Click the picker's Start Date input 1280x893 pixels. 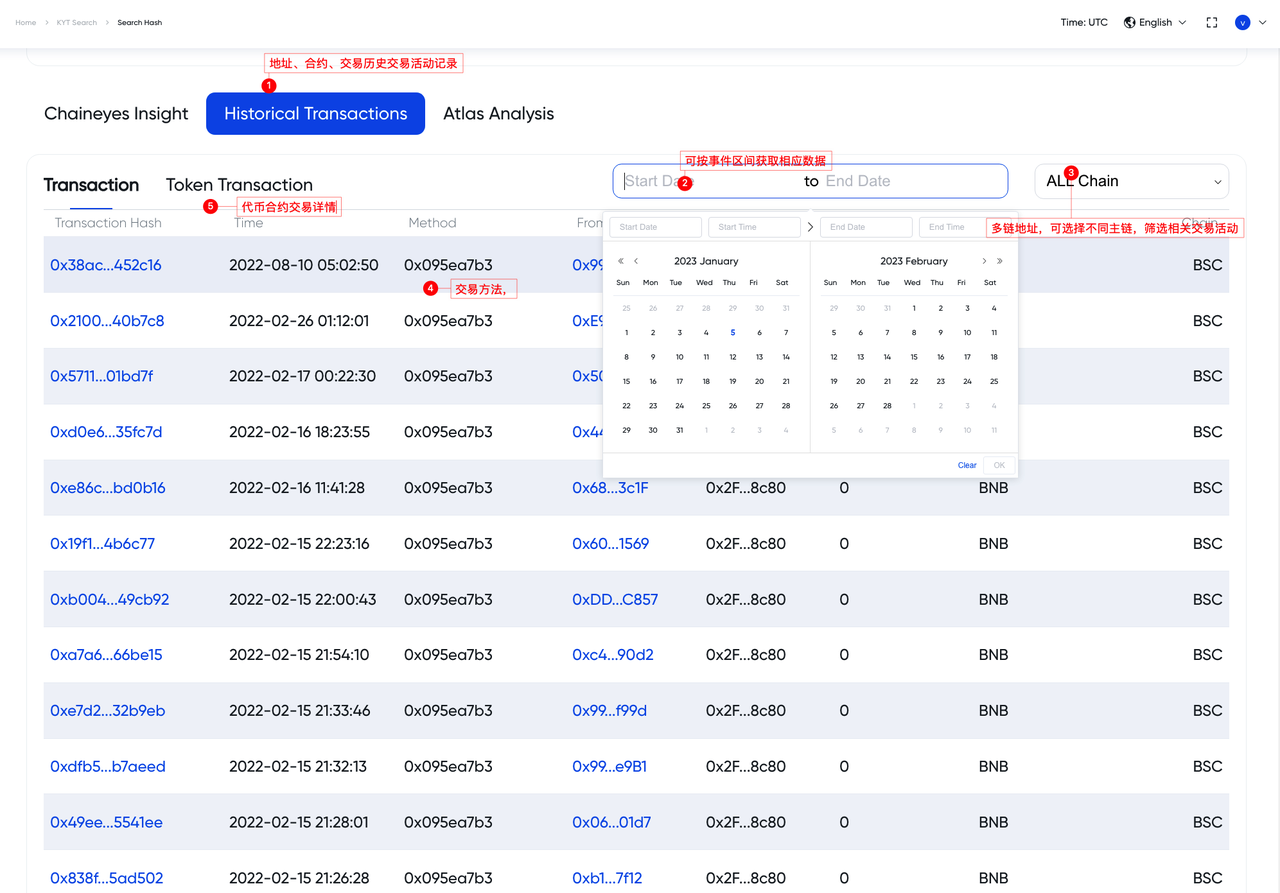pos(655,227)
